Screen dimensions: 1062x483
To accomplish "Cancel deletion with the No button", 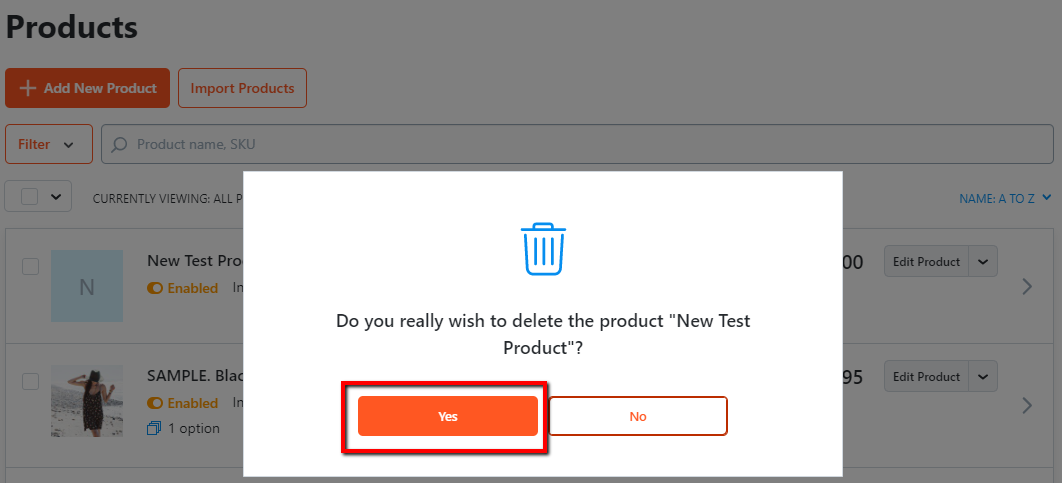I will [x=638, y=416].
